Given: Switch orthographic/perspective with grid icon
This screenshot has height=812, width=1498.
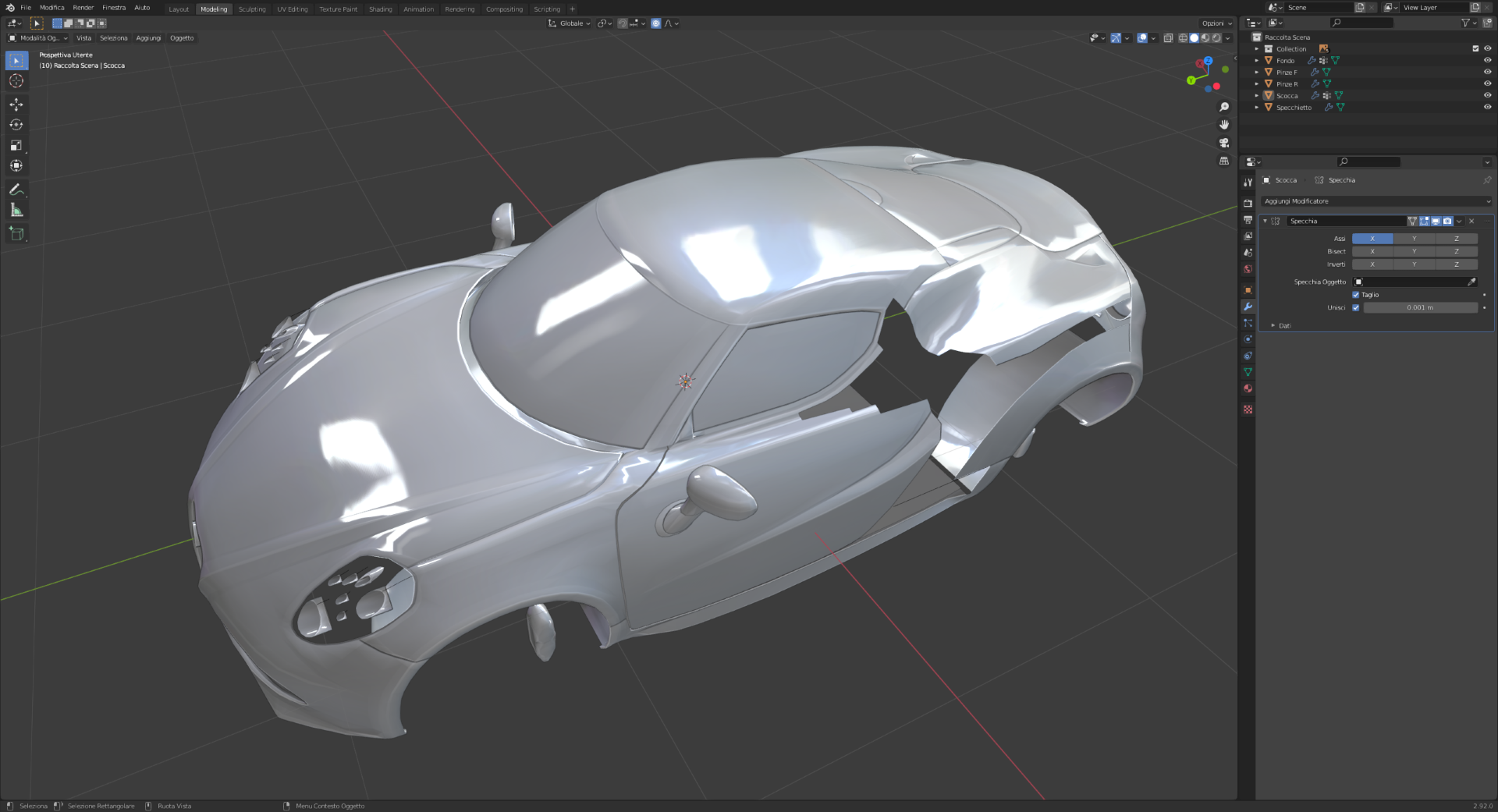Looking at the screenshot, I should click(1224, 161).
